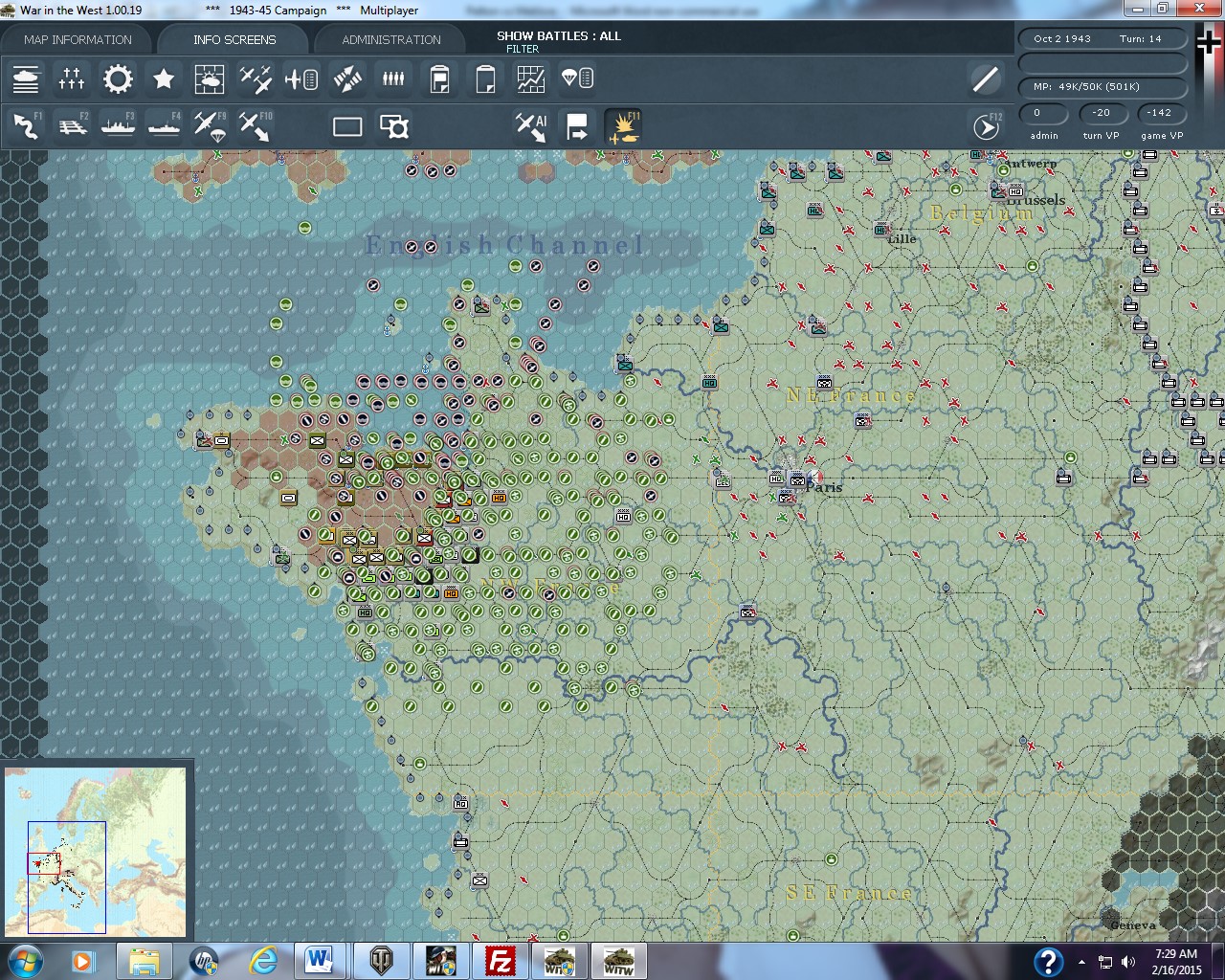The height and width of the screenshot is (980, 1225).
Task: Switch to the Administration tab
Action: coord(391,39)
